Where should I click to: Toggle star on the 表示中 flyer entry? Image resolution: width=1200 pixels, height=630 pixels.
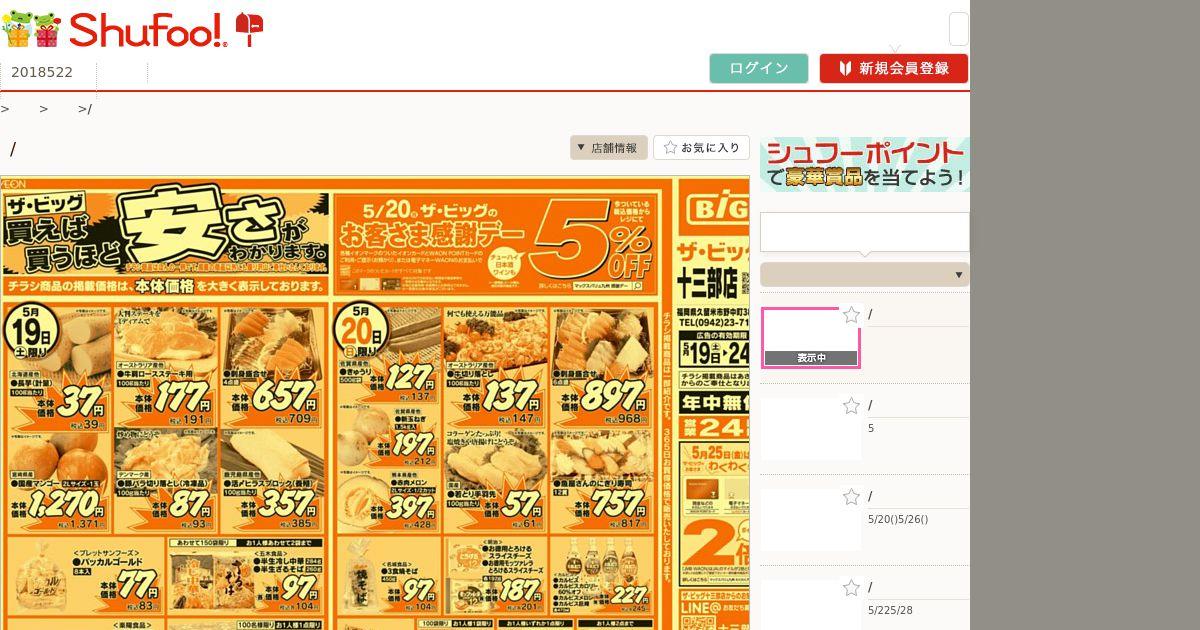pos(851,315)
